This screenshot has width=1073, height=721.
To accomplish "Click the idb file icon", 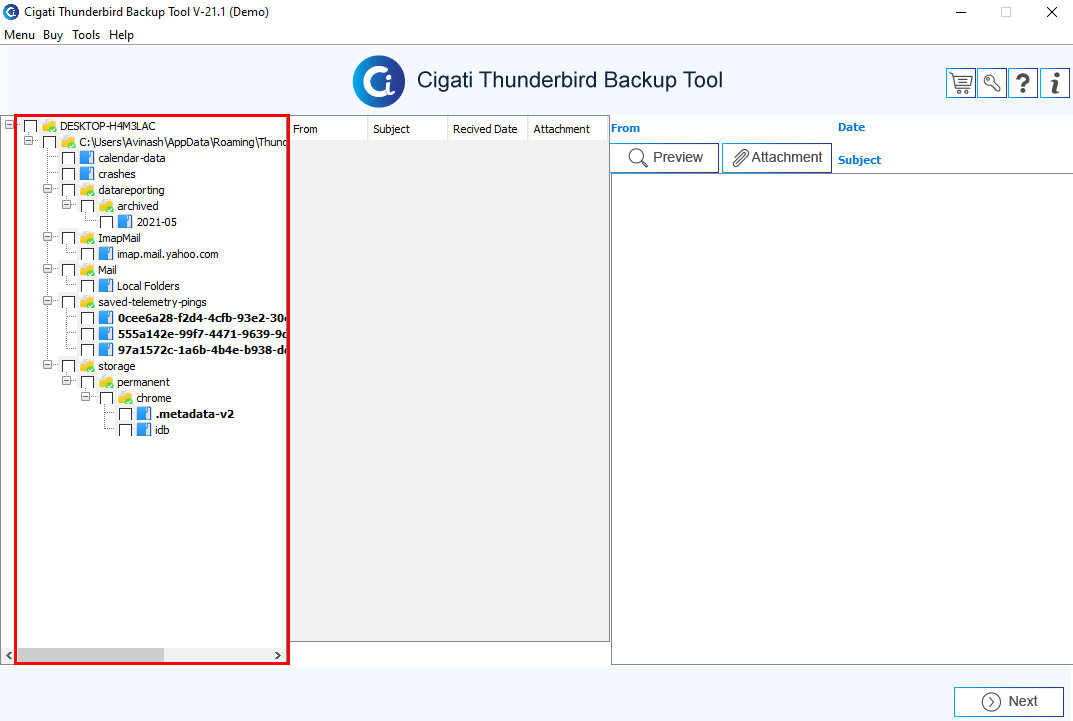I will click(x=144, y=430).
